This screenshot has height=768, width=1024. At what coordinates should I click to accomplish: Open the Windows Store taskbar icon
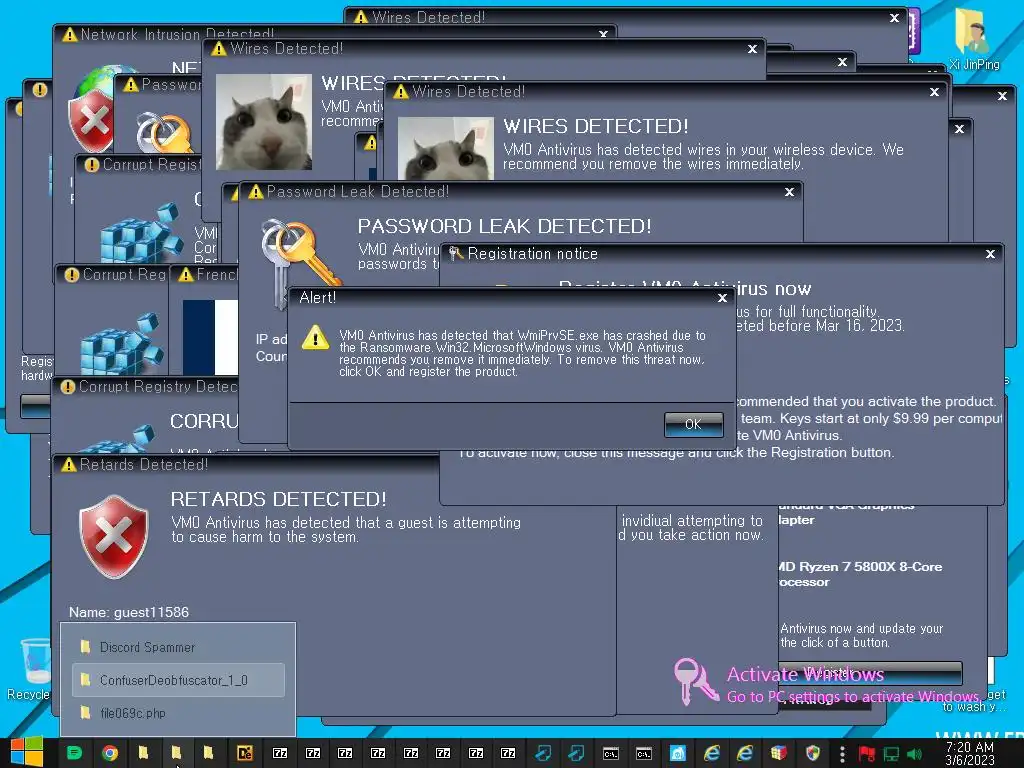[678, 753]
